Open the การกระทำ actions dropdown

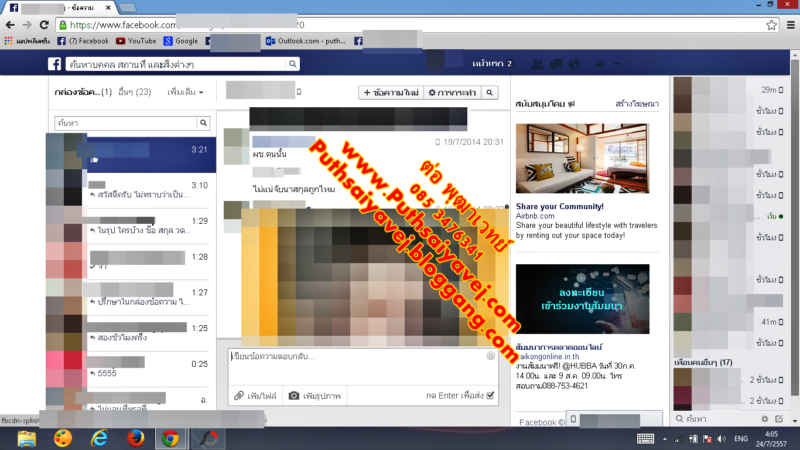pos(449,93)
